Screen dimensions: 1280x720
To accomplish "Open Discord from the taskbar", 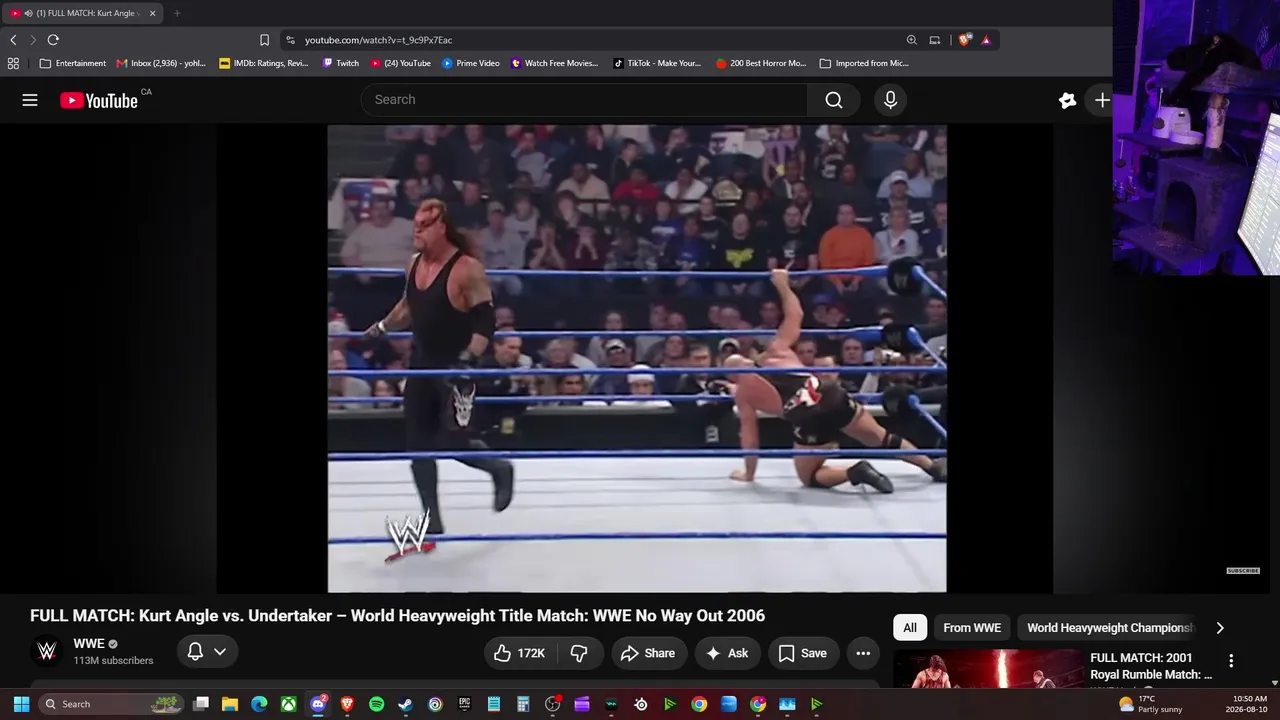I will click(x=318, y=704).
